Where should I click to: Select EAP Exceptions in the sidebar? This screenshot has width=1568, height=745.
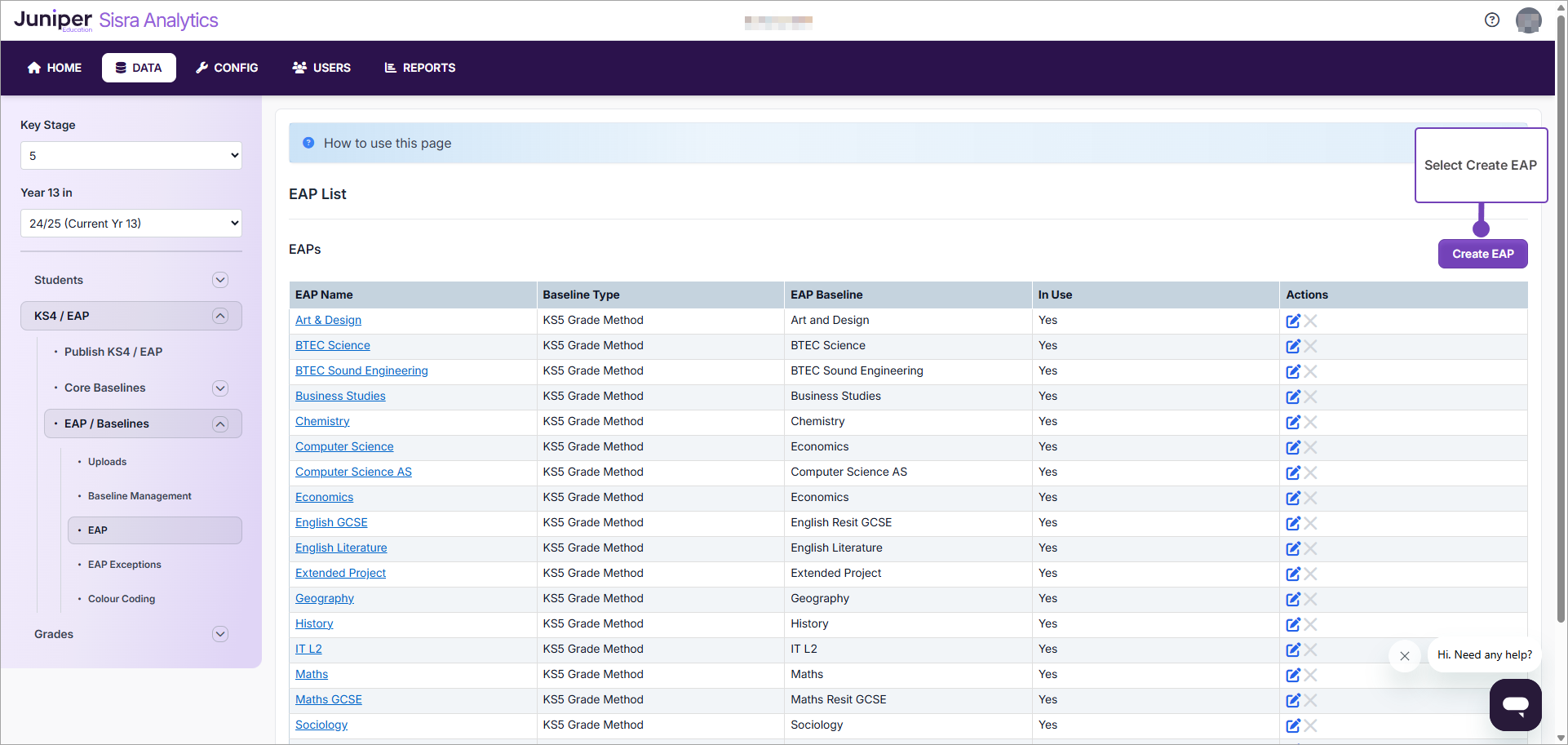click(x=125, y=565)
